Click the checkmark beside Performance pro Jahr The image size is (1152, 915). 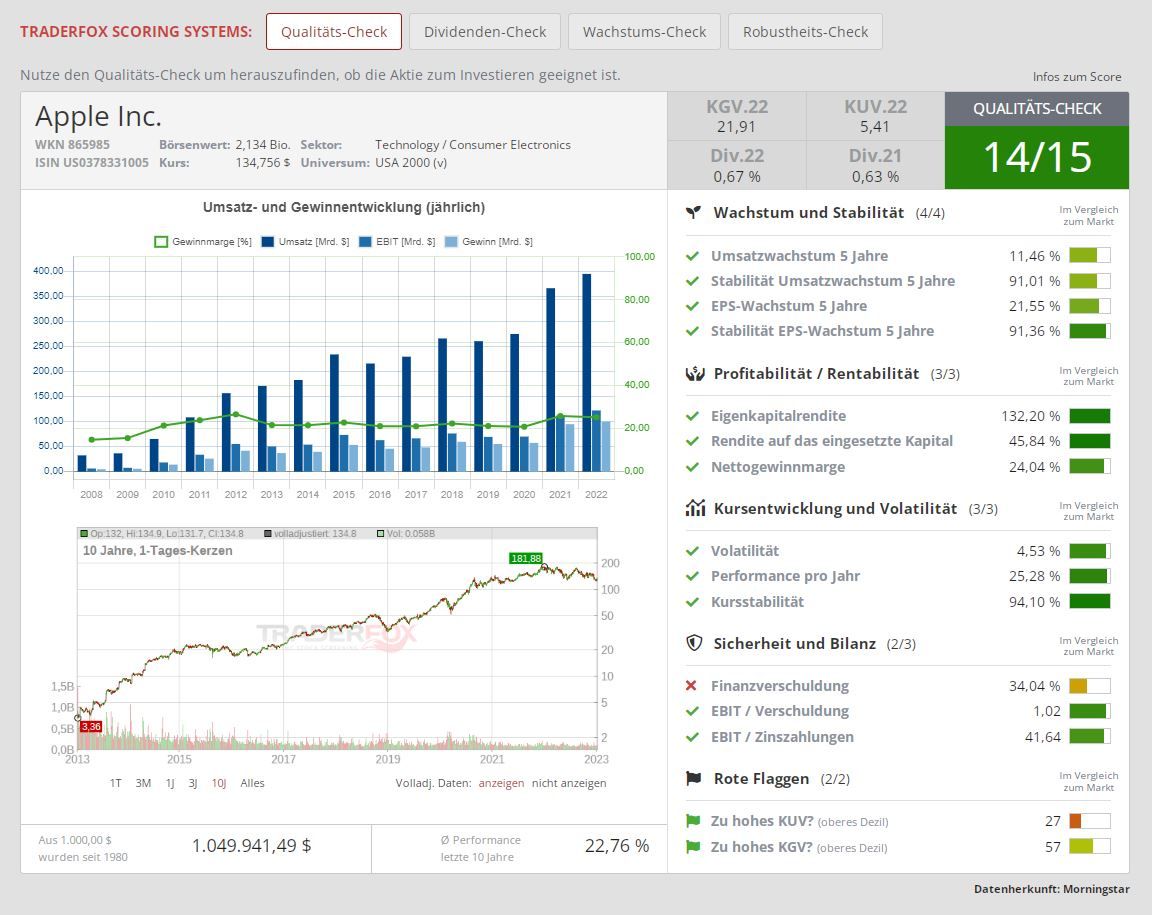pos(691,576)
